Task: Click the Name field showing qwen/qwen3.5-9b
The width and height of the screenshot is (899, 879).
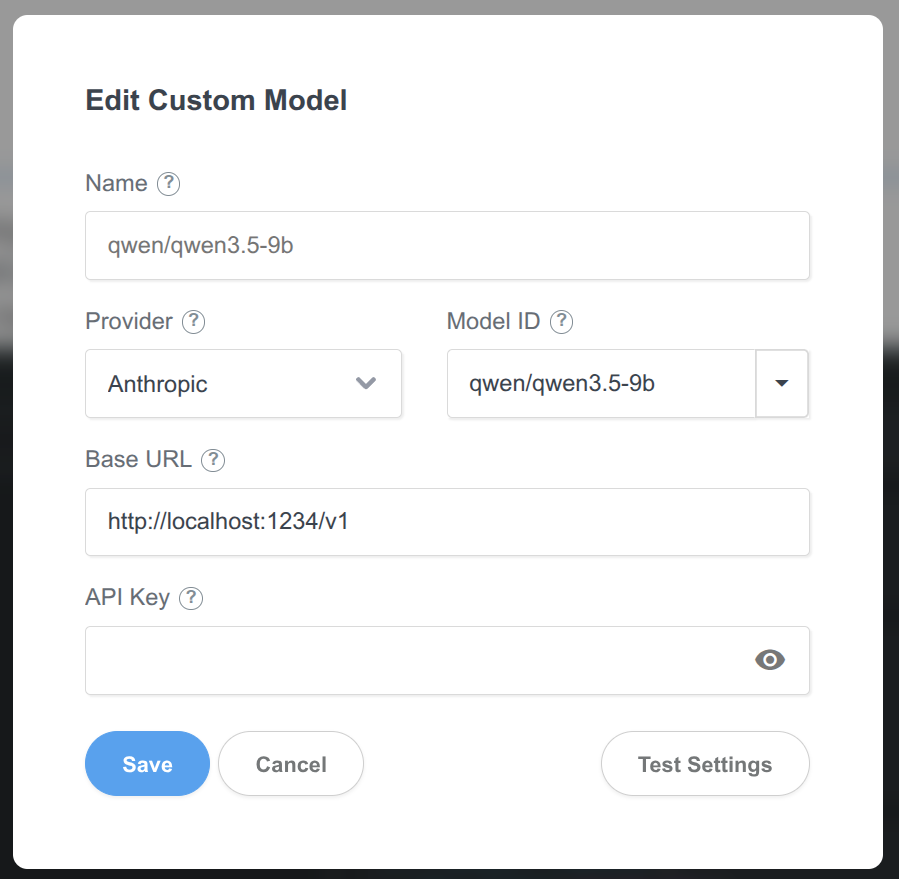Action: [x=447, y=246]
